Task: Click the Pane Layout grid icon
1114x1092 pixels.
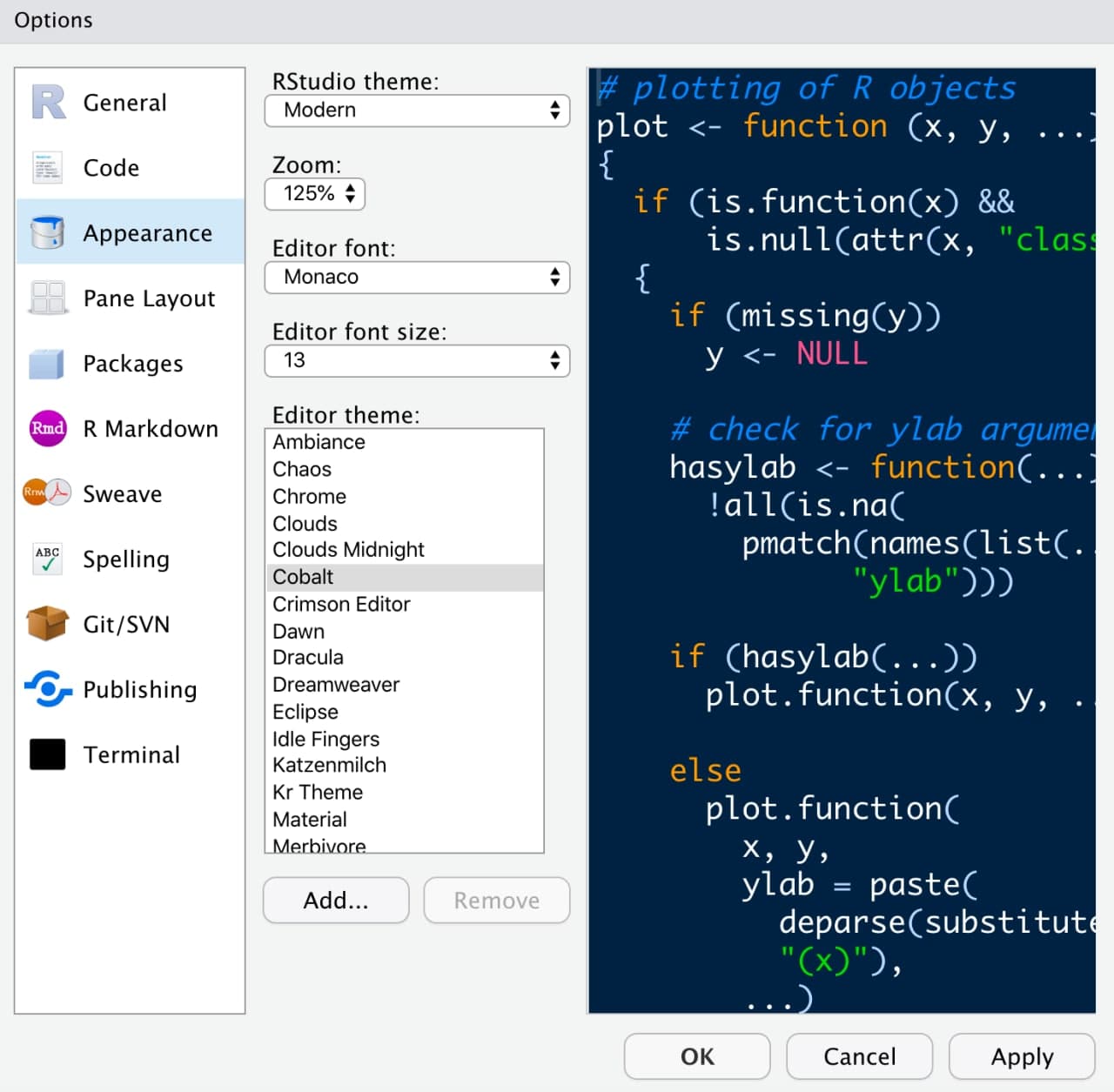Action: click(x=48, y=298)
